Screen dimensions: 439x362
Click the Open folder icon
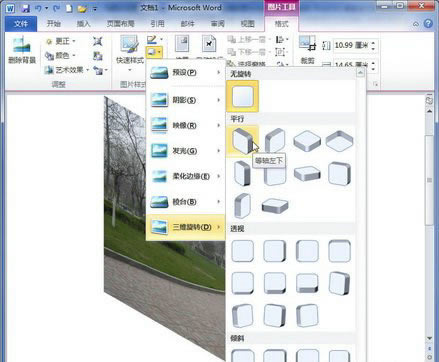82,8
